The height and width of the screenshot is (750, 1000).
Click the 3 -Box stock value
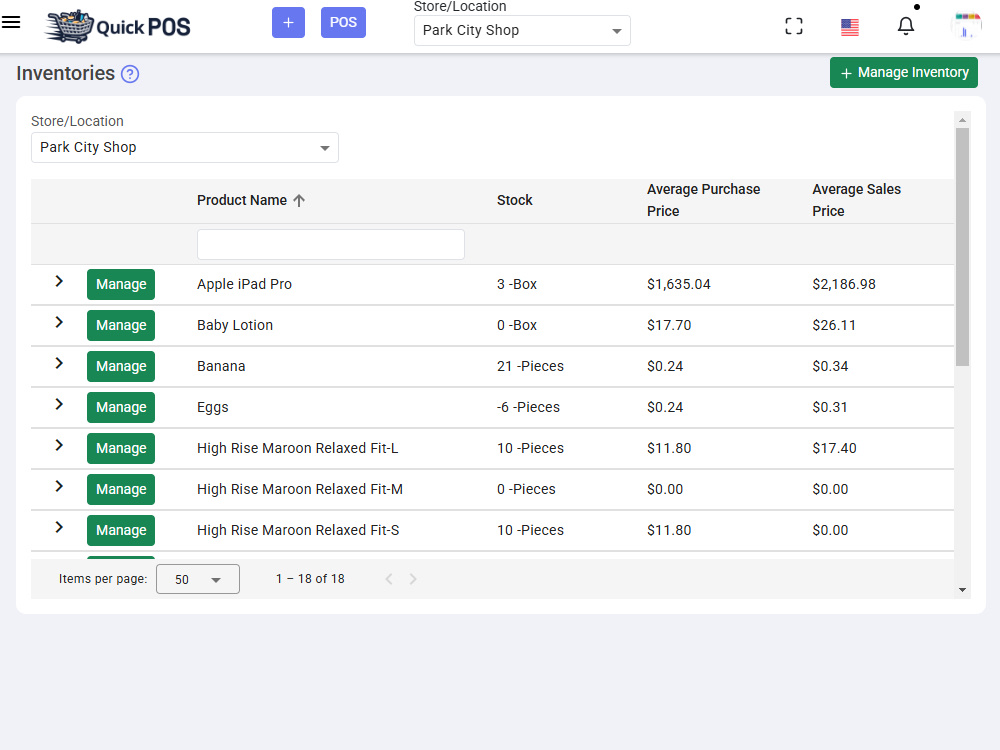click(517, 284)
